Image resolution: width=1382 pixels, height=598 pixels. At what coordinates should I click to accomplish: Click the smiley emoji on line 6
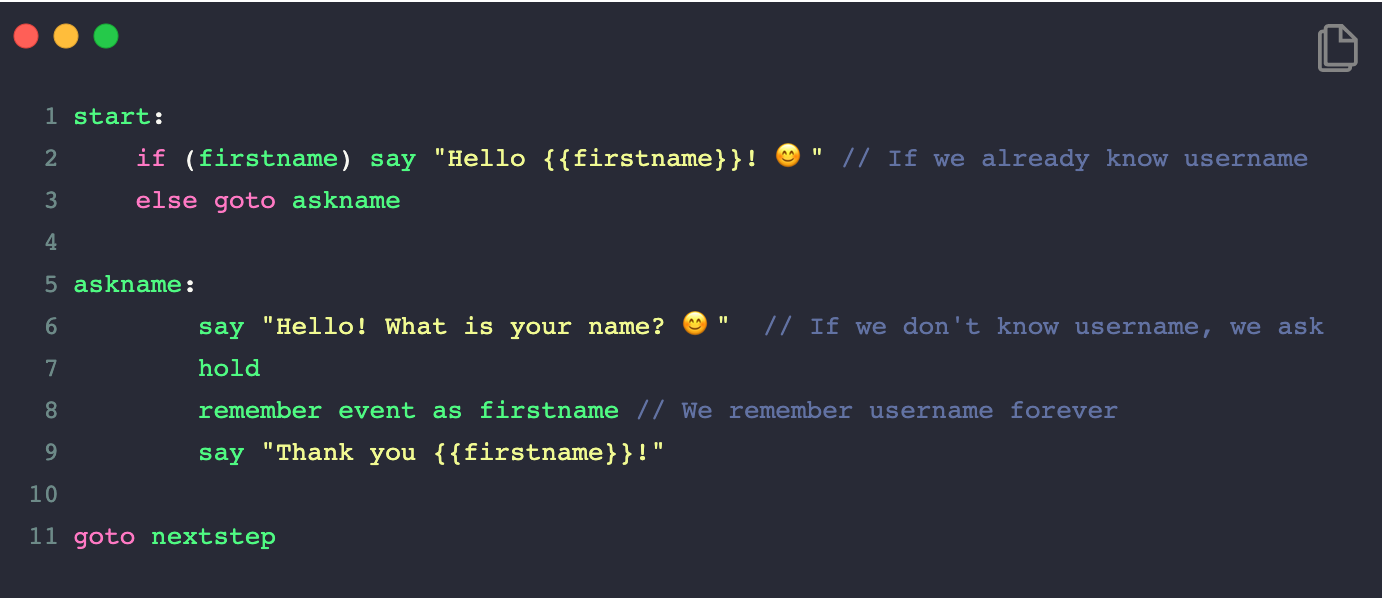click(695, 324)
